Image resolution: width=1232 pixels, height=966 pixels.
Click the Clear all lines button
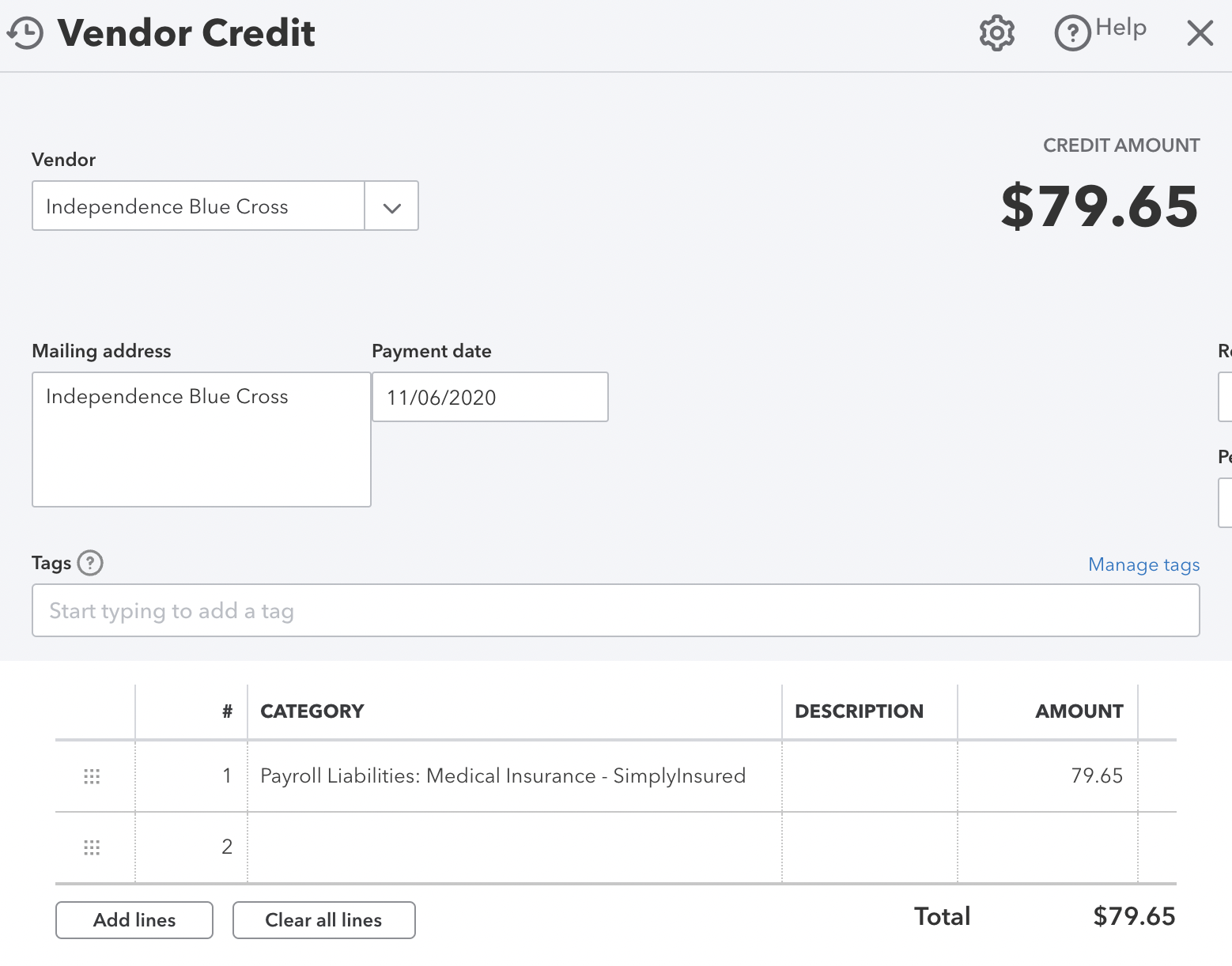click(323, 920)
